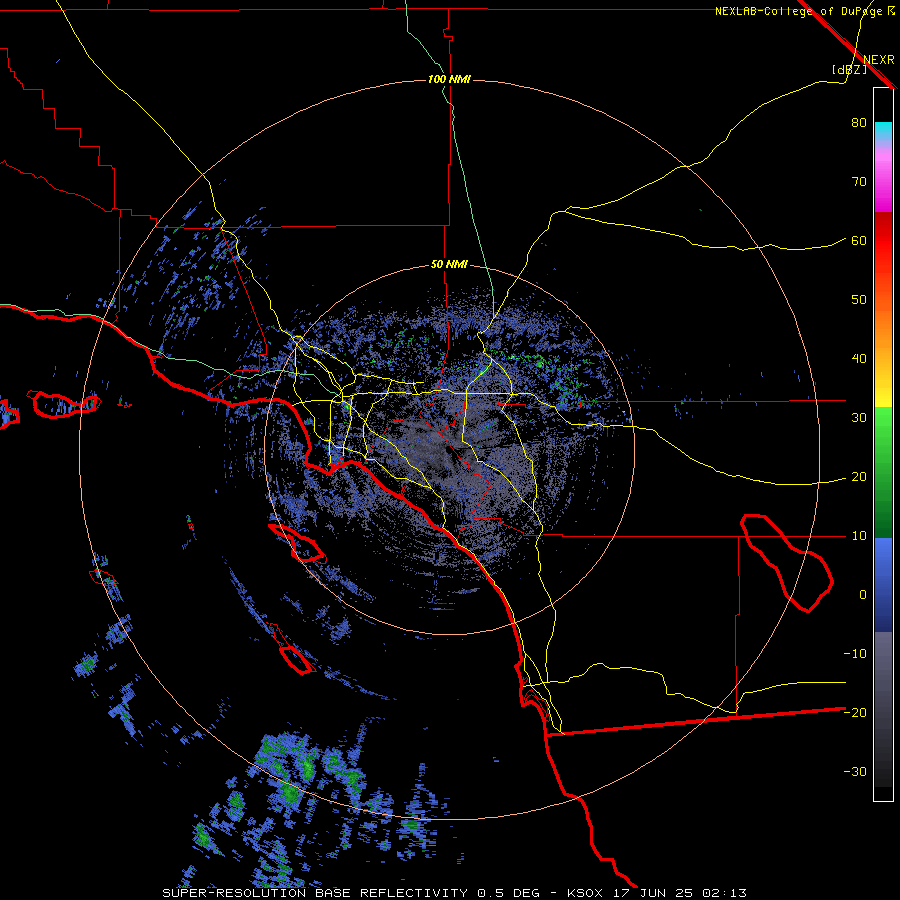Click the green segment of the color bar

[883, 472]
